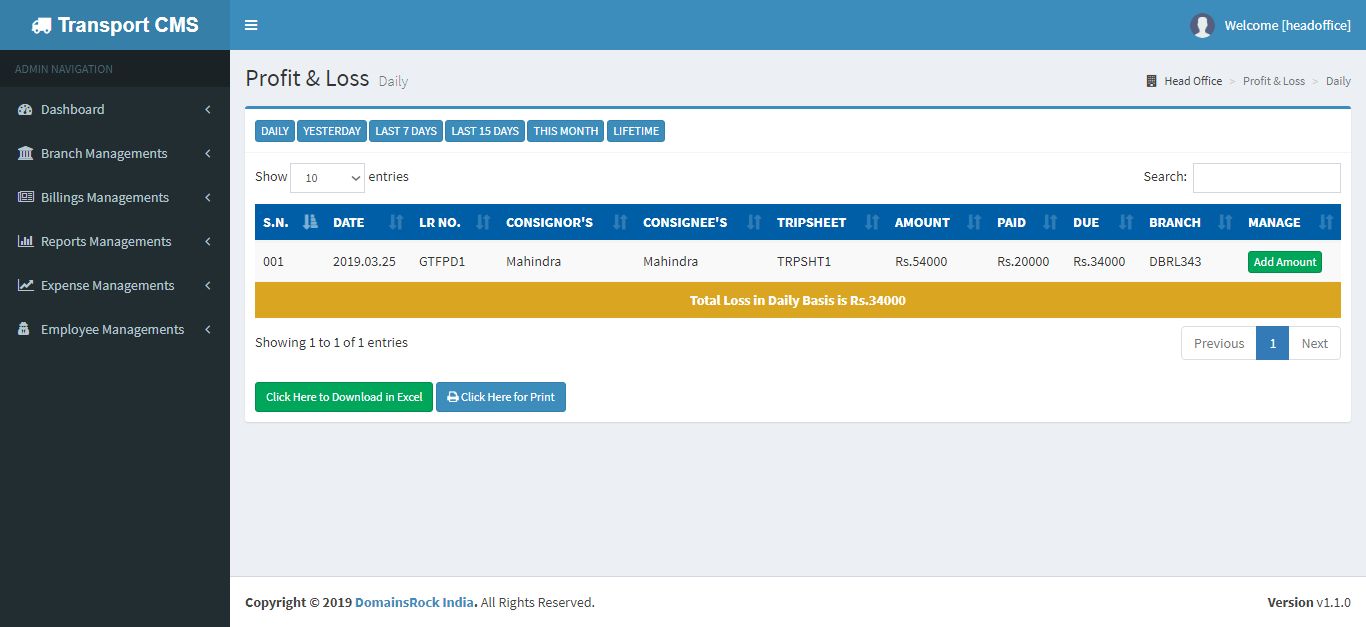
Task: Click the tripsheet cell TRPSHT1
Action: click(804, 262)
